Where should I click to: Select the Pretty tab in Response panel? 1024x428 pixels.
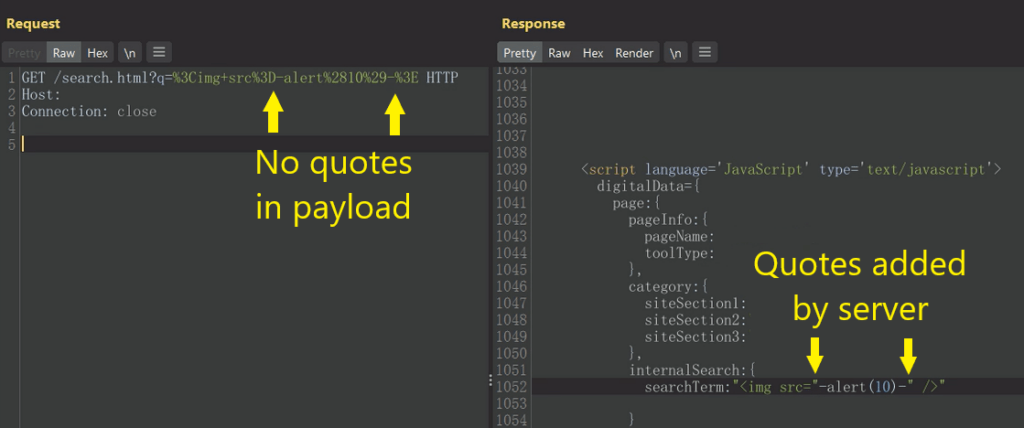tap(520, 53)
